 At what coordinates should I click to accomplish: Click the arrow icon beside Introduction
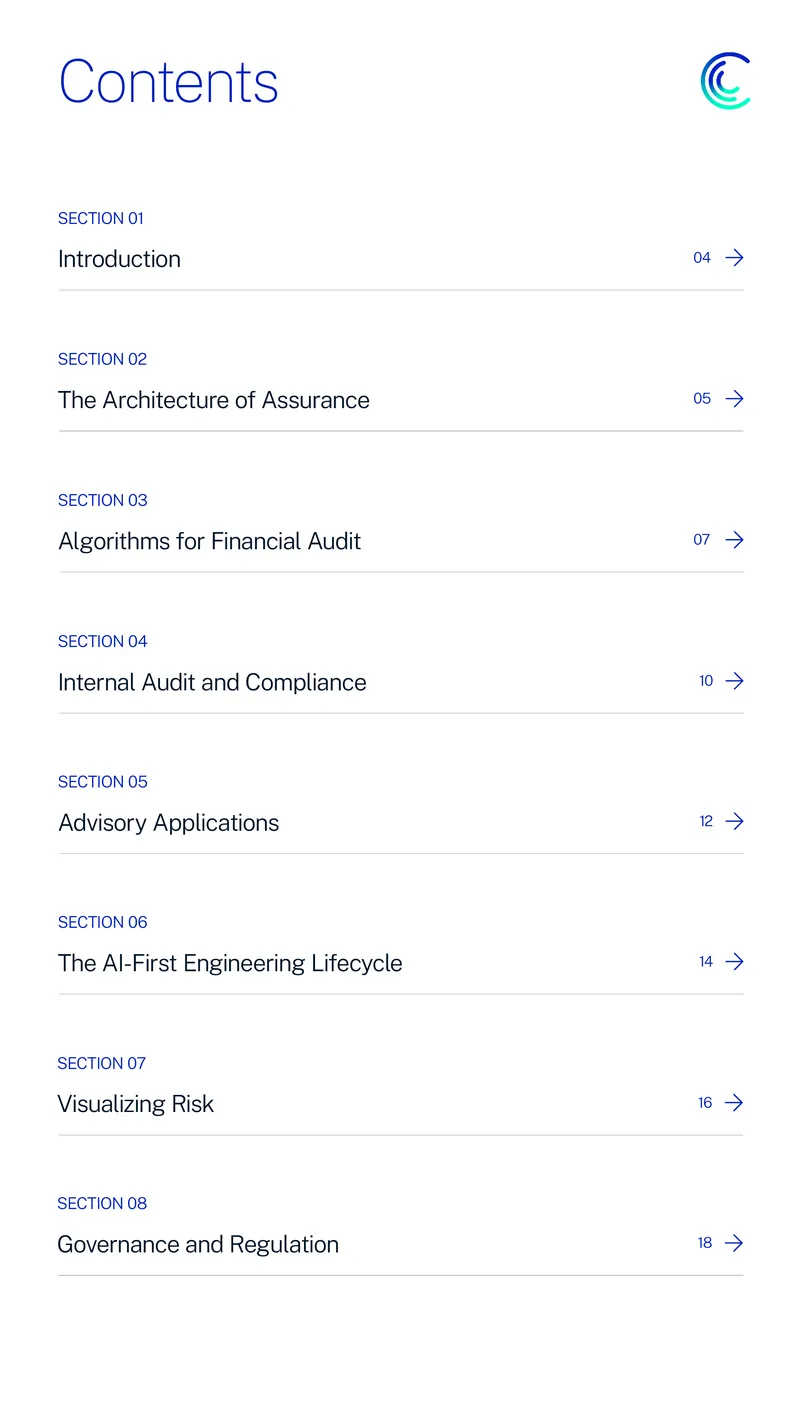[734, 258]
